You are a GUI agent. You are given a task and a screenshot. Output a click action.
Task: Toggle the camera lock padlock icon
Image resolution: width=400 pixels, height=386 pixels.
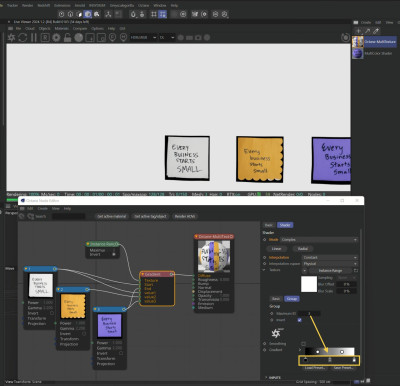tap(67, 37)
